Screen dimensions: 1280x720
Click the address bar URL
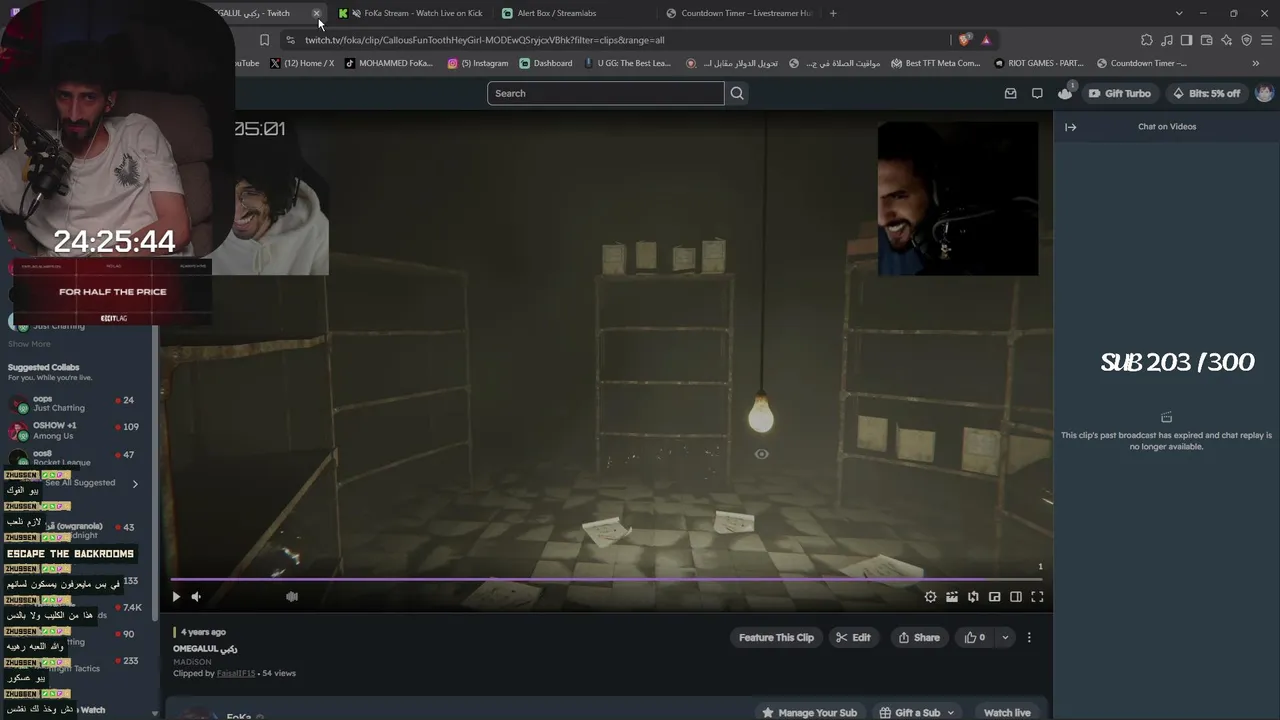pos(485,40)
